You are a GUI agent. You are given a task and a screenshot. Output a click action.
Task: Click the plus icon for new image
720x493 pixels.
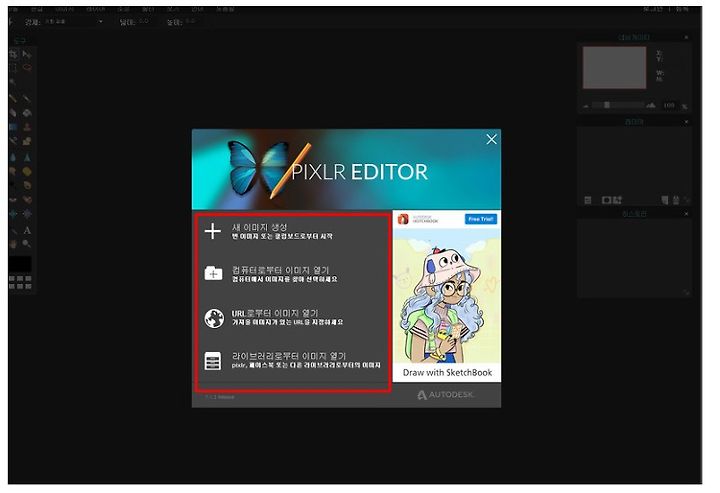click(x=213, y=231)
